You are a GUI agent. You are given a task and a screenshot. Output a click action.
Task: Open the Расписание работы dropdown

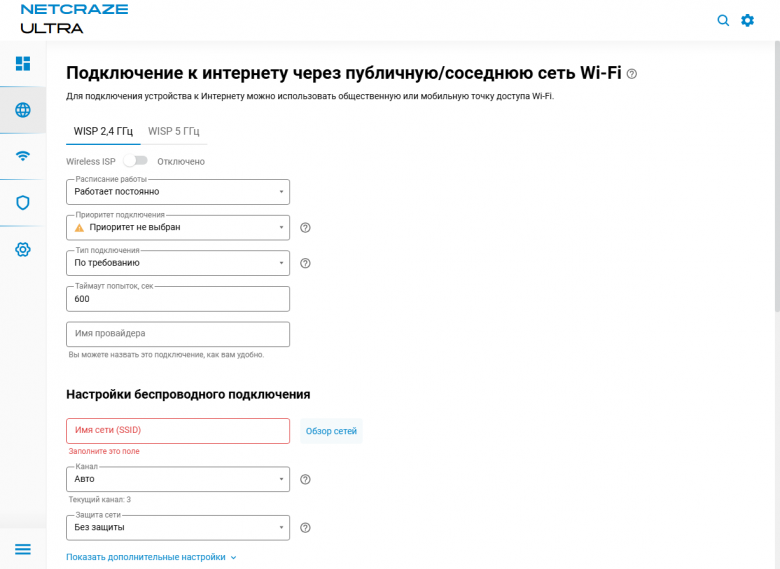(178, 192)
